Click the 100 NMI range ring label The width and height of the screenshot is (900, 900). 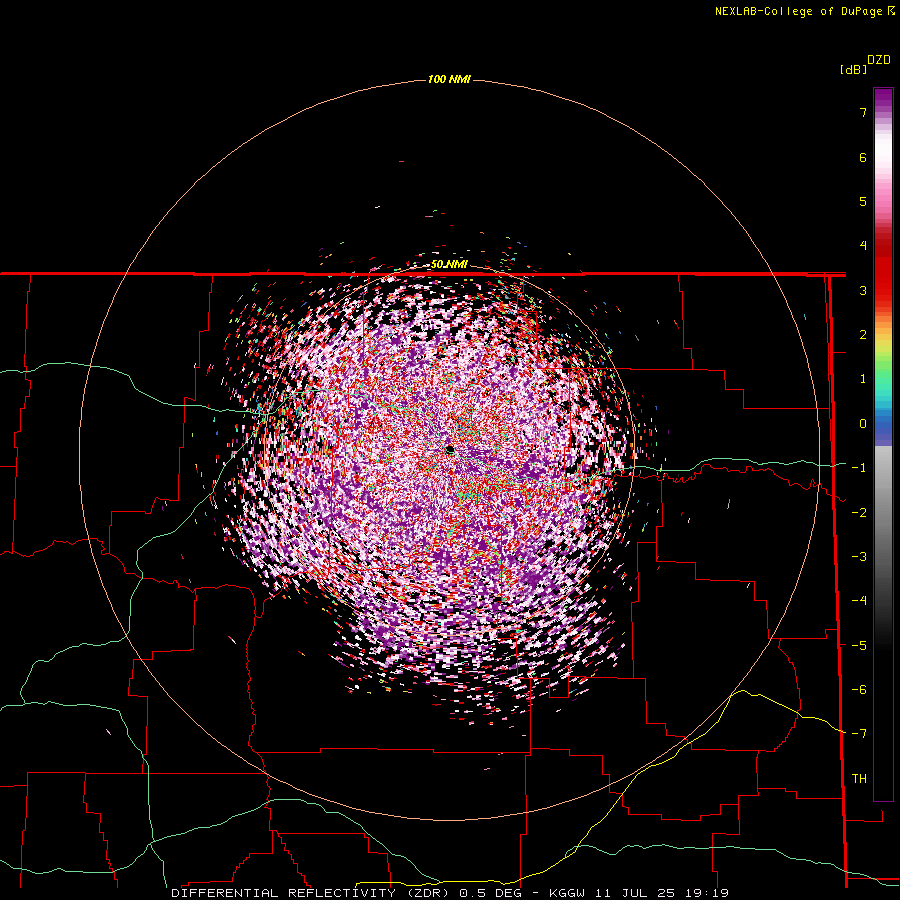[449, 79]
